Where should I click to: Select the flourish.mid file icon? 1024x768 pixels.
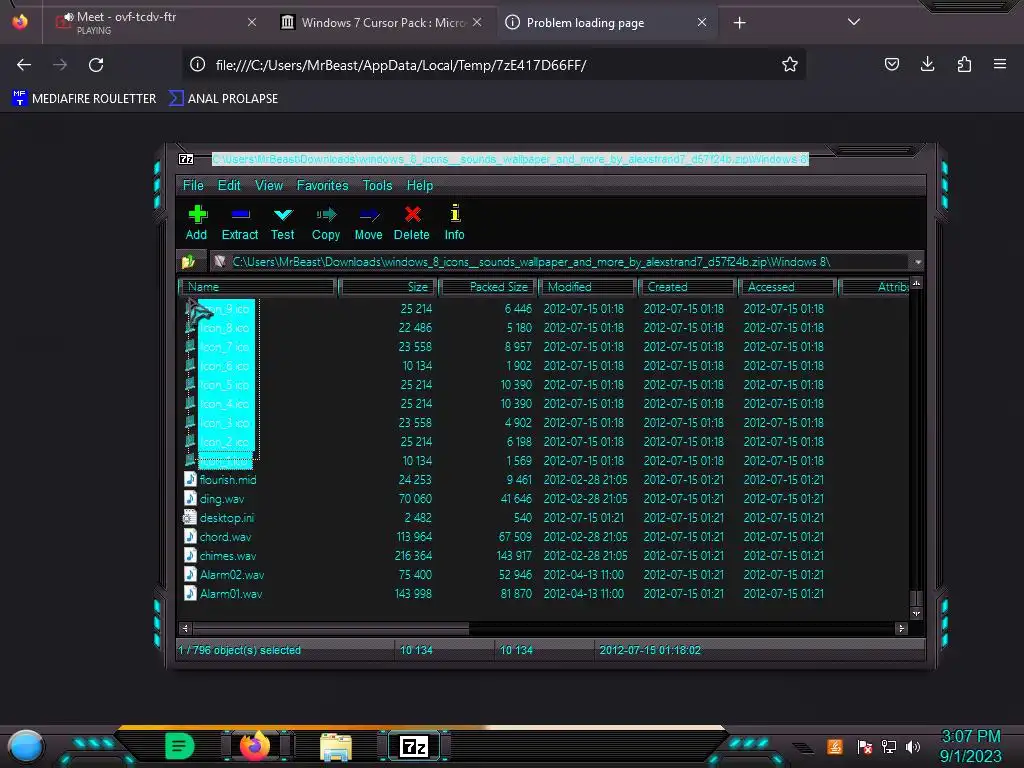click(190, 479)
